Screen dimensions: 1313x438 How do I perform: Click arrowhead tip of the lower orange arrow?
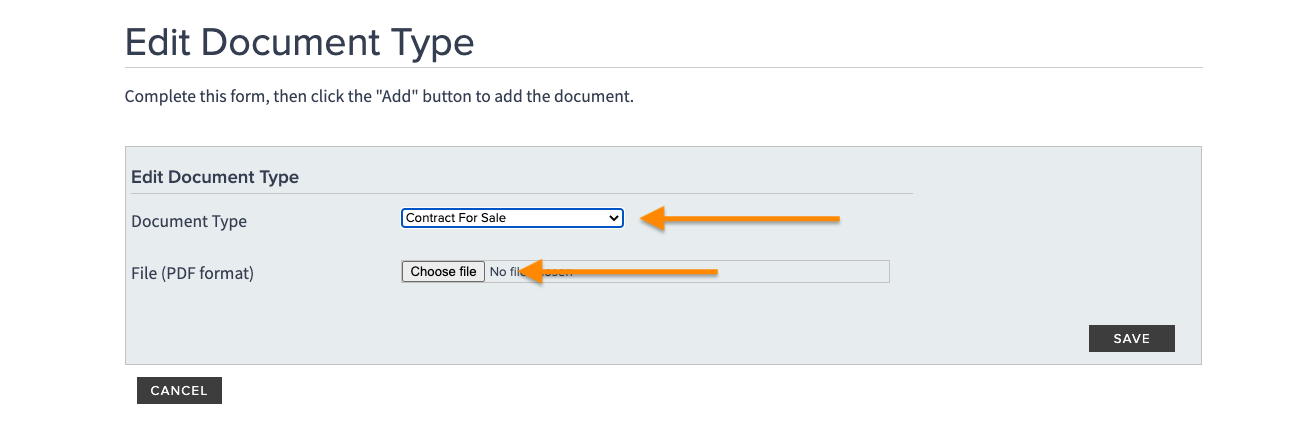(522, 271)
